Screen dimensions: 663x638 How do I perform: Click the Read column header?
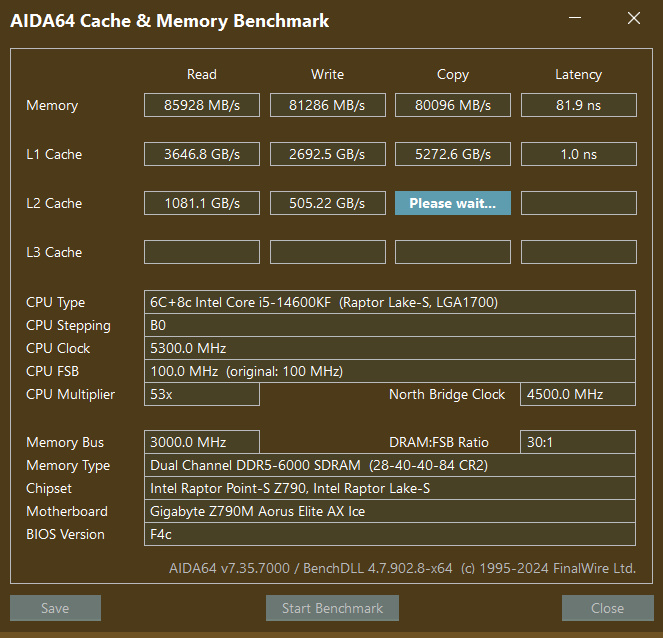pyautogui.click(x=202, y=74)
